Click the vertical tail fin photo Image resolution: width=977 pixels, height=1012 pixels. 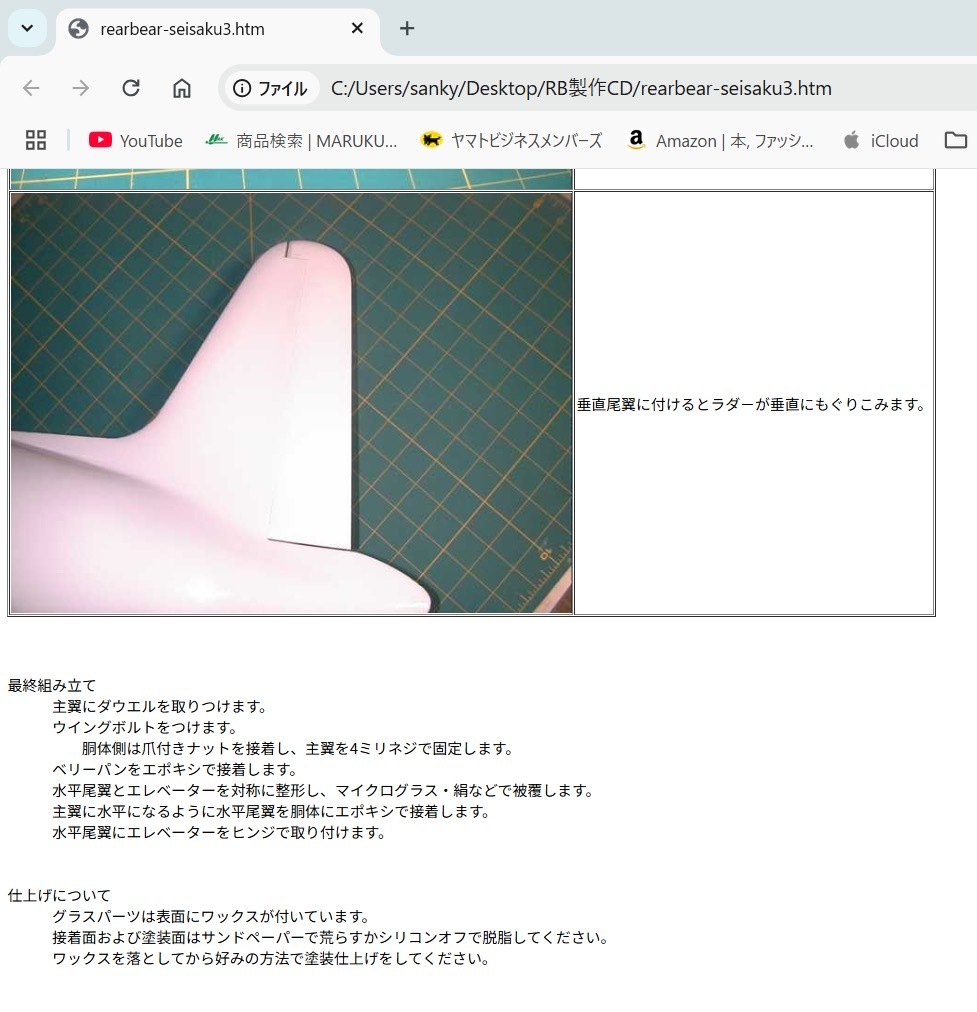coord(292,403)
